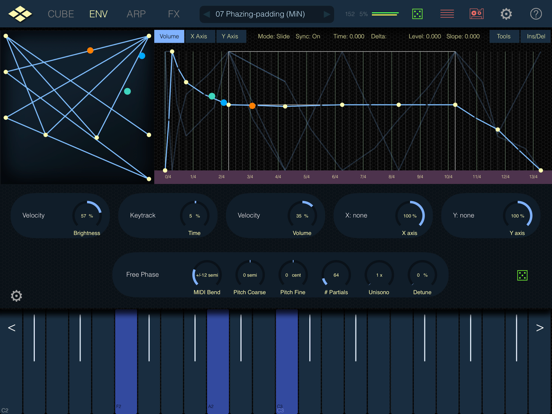Click the Level: 0.000 readout

point(425,36)
